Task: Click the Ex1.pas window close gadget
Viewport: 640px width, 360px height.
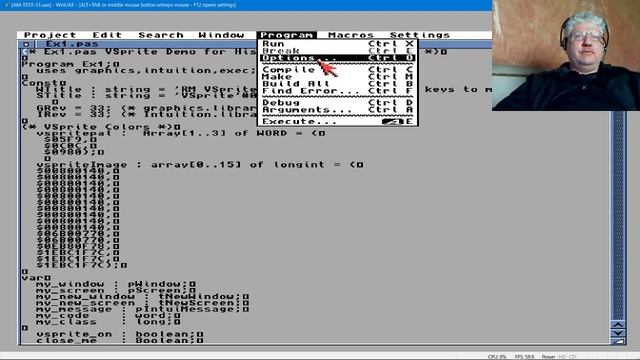Action: (x=27, y=44)
